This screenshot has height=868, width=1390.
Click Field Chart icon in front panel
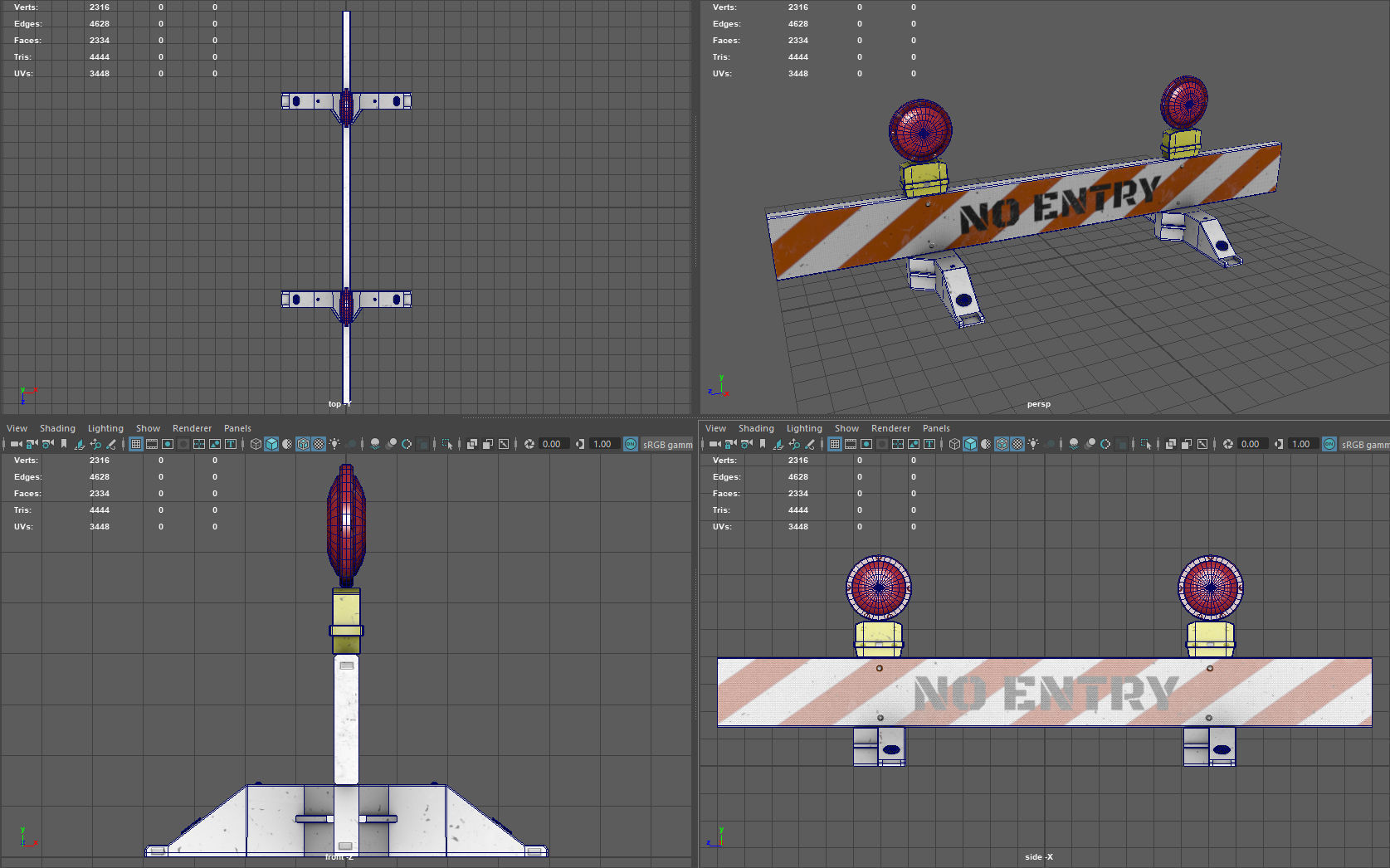[199, 444]
